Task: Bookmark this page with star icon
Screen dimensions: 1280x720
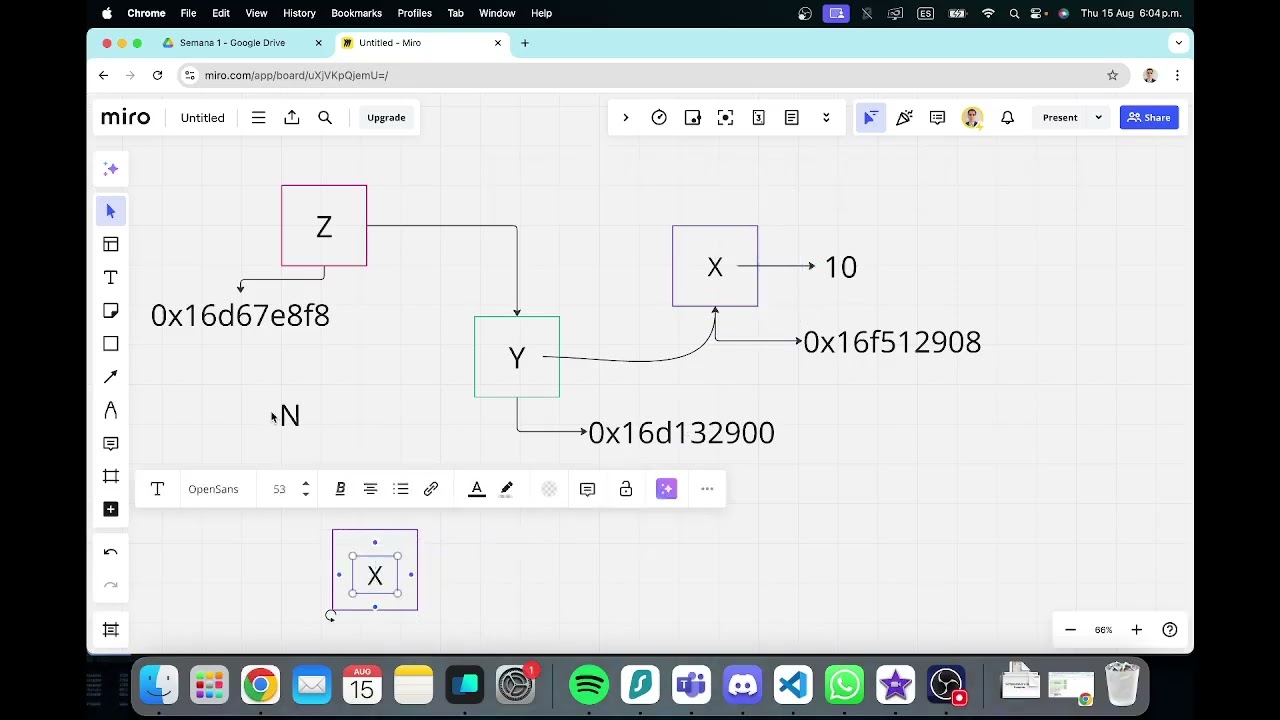Action: tap(1112, 75)
